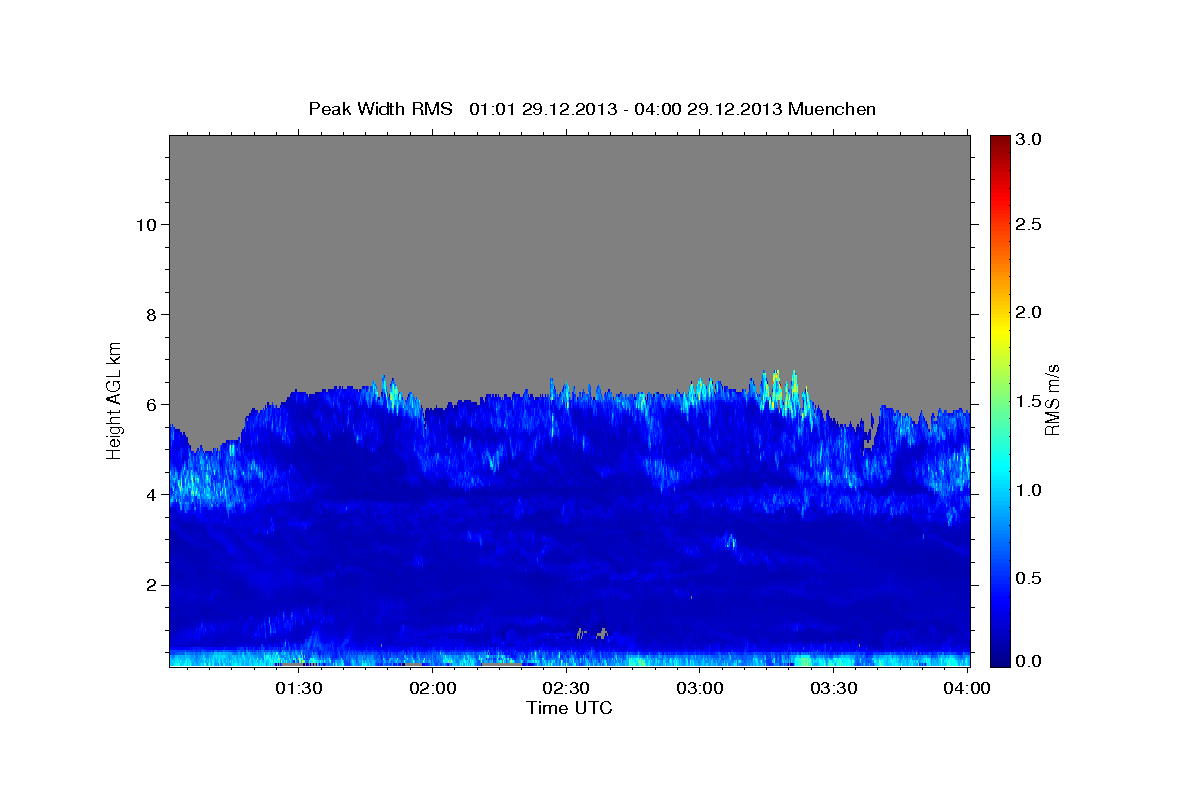Click the colorbar value 0.5
1200x800 pixels.
[1029, 579]
